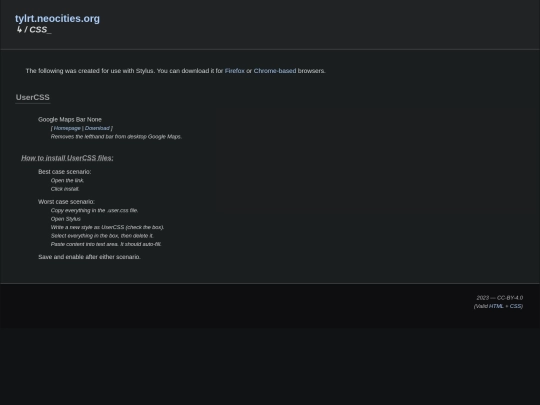The height and width of the screenshot is (405, 540).
Task: Open the tylrt.neocities.org site title link
Action: [58, 19]
